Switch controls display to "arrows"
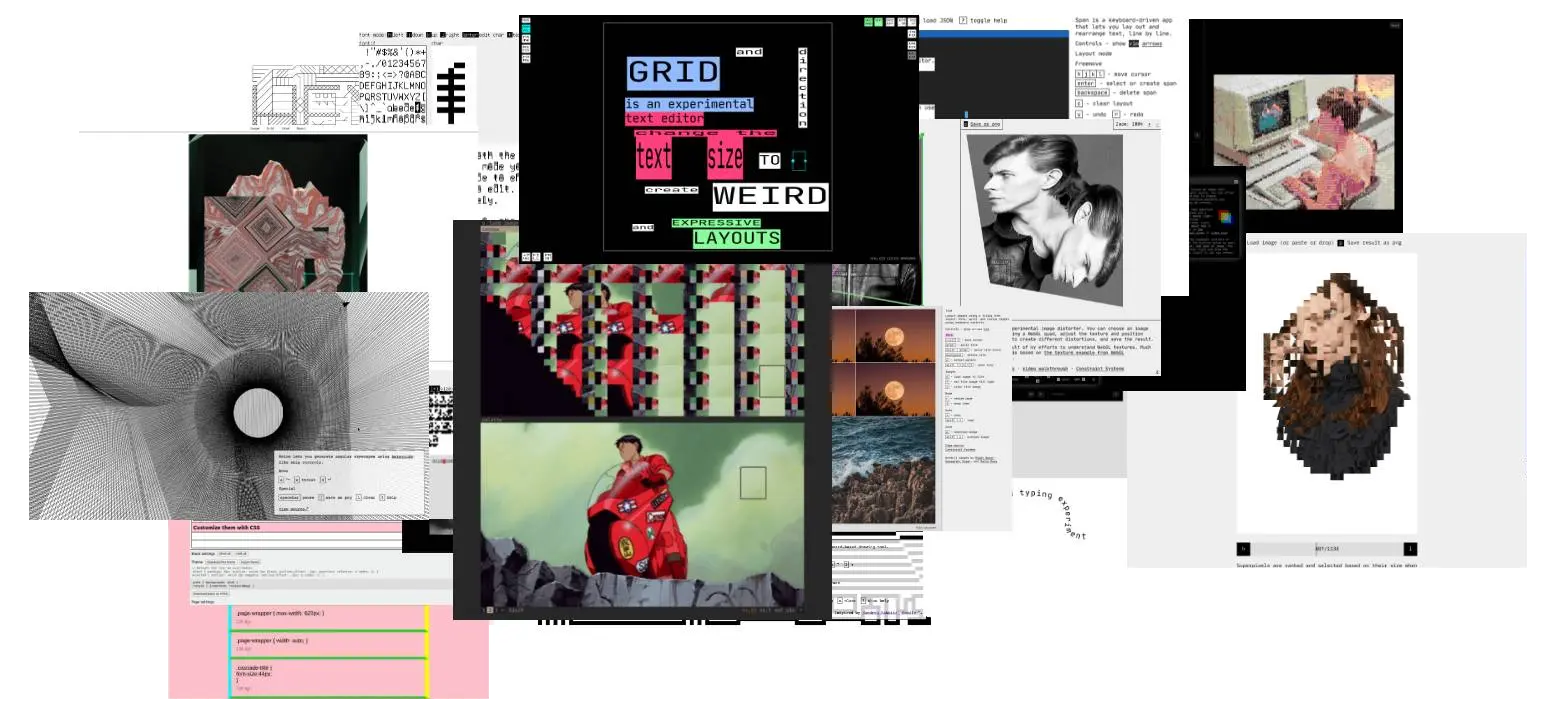The height and width of the screenshot is (717, 1565). pyautogui.click(x=1152, y=44)
